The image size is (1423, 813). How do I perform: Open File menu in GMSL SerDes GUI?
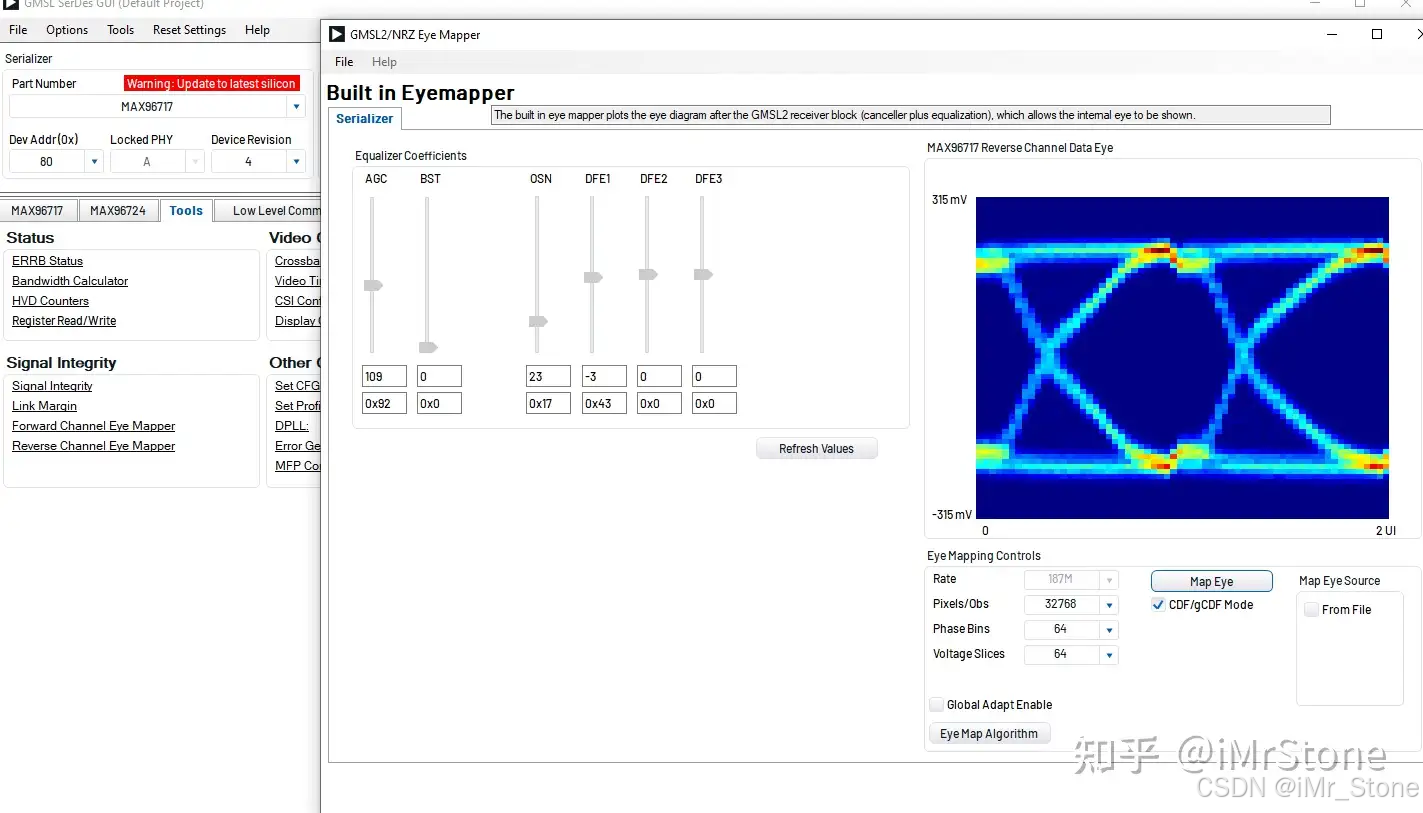click(18, 30)
